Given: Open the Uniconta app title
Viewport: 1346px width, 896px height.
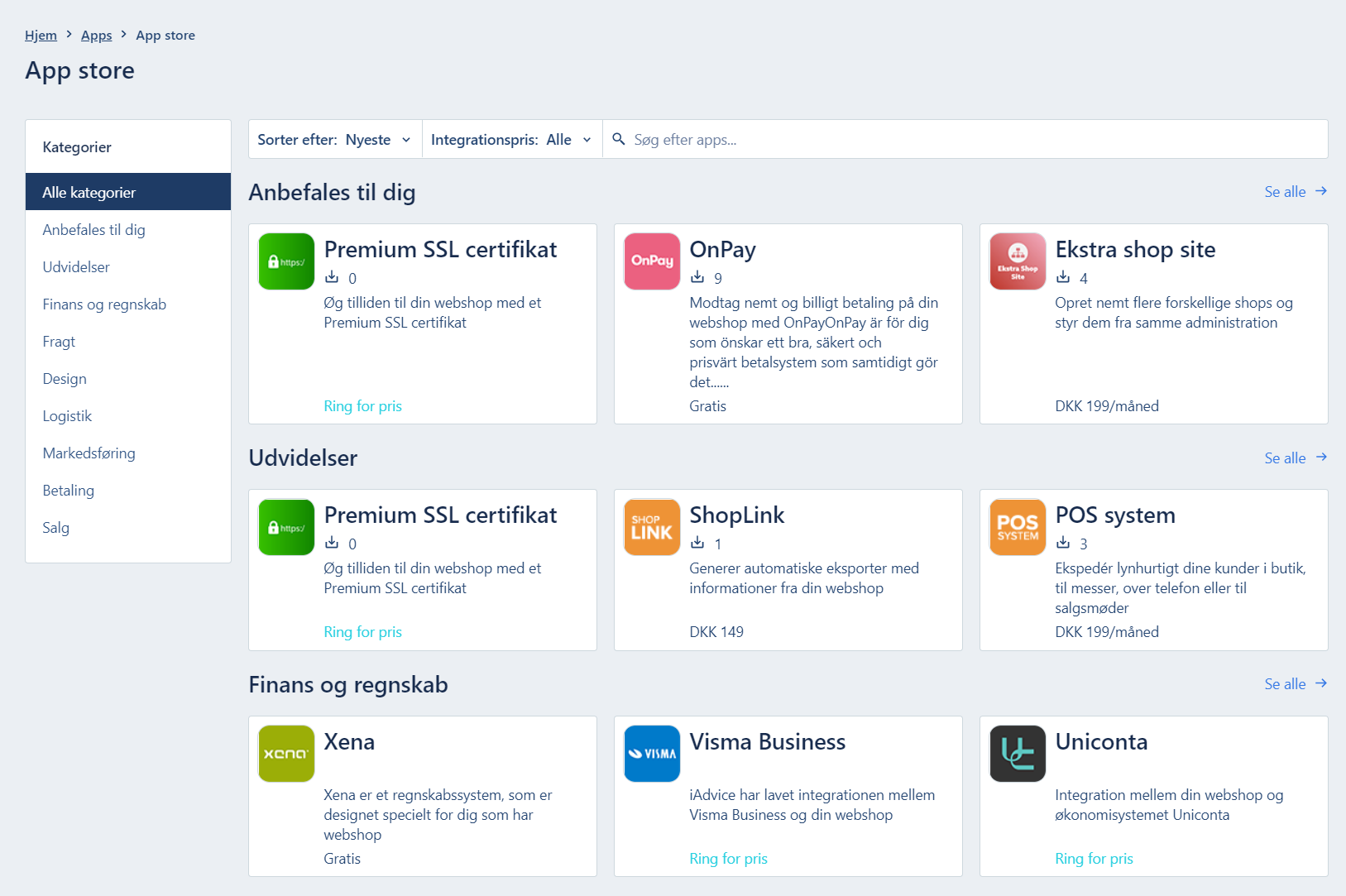Looking at the screenshot, I should pyautogui.click(x=1101, y=741).
